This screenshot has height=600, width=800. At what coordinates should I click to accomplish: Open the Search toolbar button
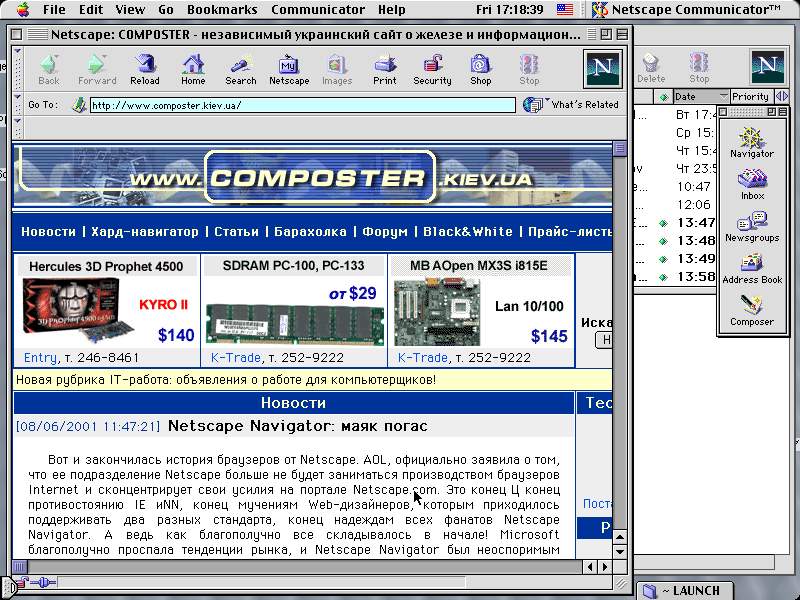click(x=240, y=69)
